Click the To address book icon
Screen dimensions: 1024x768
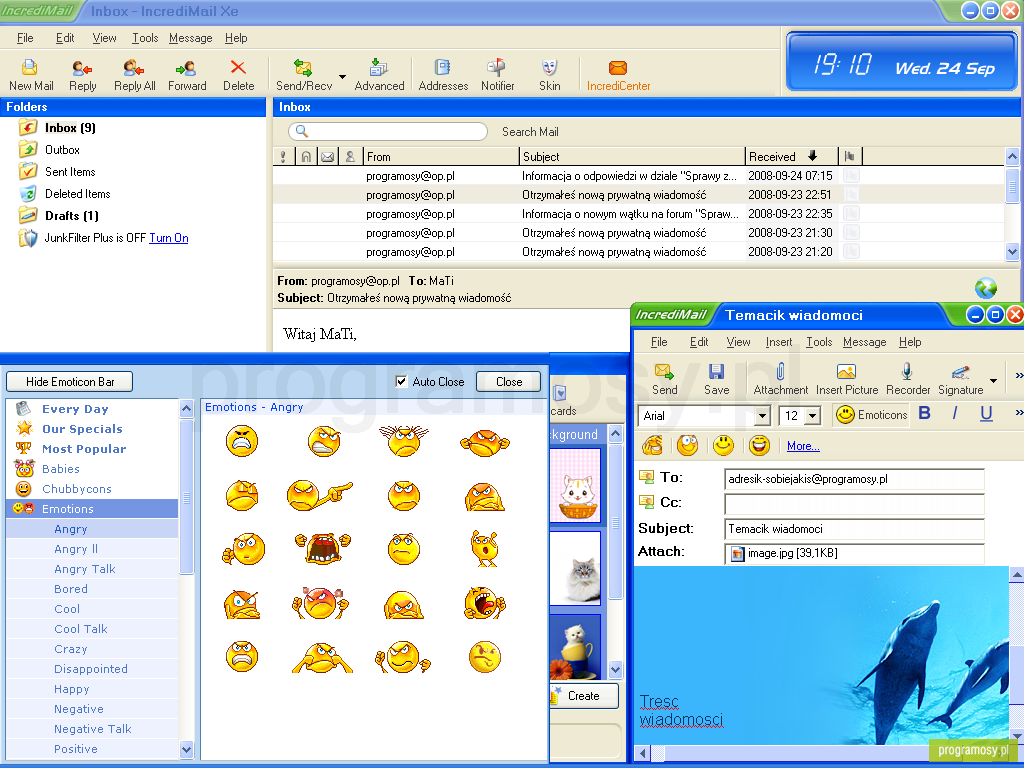point(647,477)
